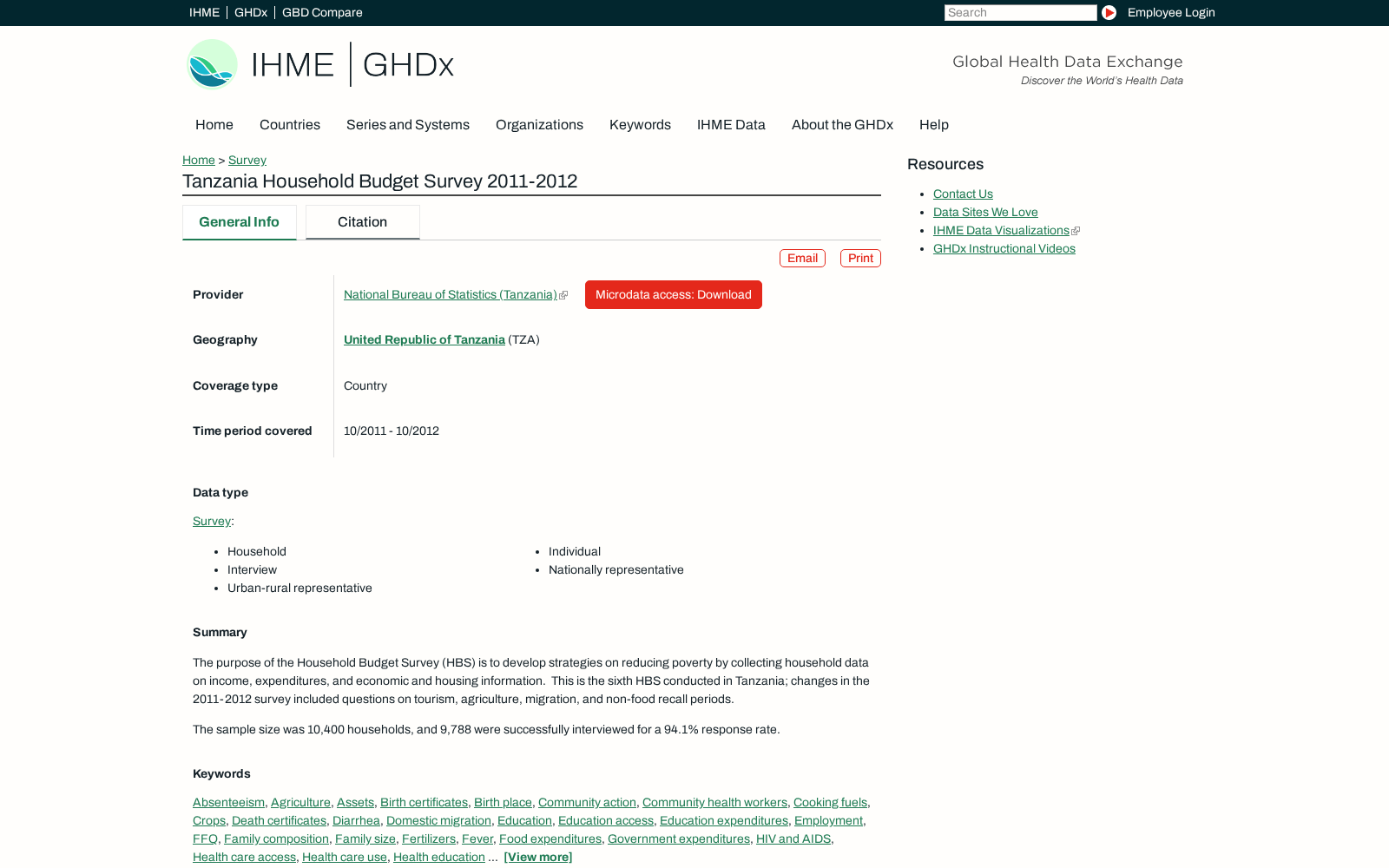
Task: Open Contact Us resource link
Action: (963, 194)
